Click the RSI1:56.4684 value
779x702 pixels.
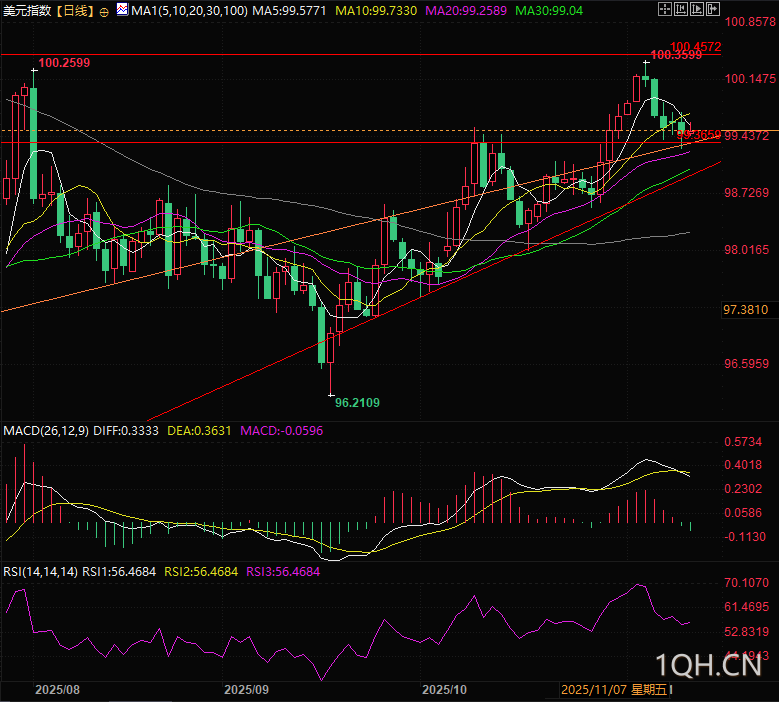point(119,572)
